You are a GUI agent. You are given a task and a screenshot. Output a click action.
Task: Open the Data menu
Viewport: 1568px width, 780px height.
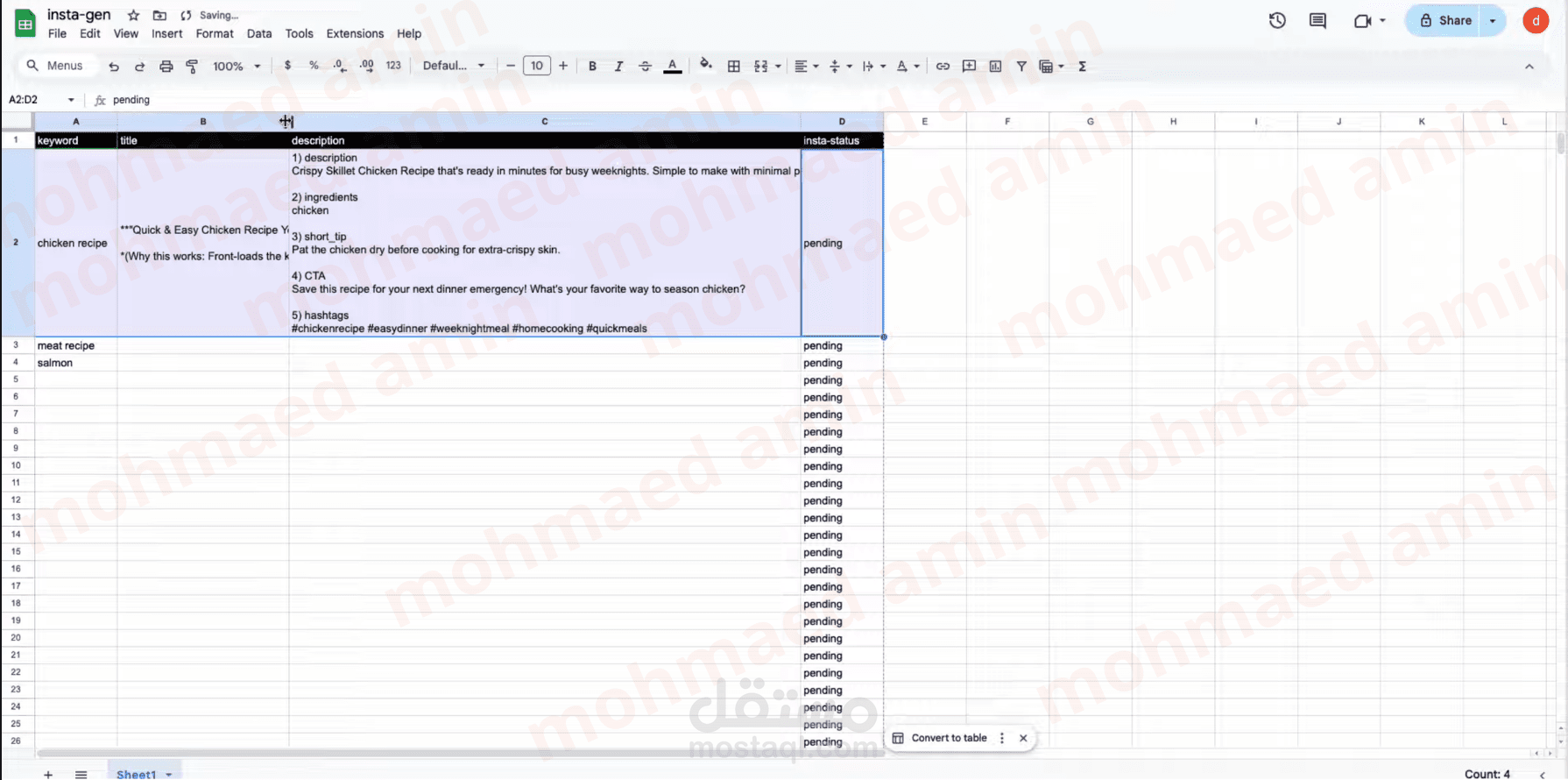click(x=259, y=33)
